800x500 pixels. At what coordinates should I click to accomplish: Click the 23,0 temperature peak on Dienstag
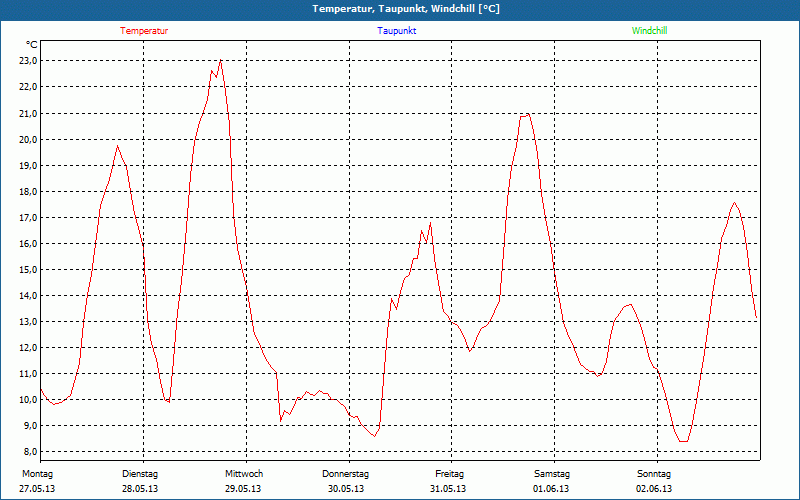pyautogui.click(x=220, y=61)
